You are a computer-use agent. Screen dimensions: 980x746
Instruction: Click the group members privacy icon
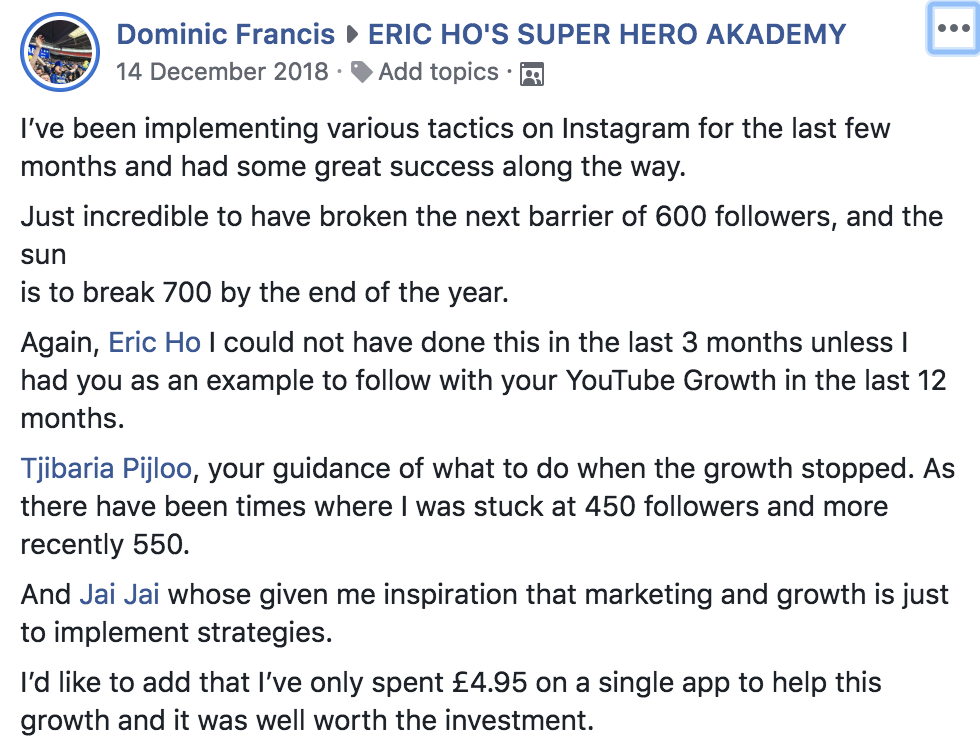pyautogui.click(x=532, y=74)
